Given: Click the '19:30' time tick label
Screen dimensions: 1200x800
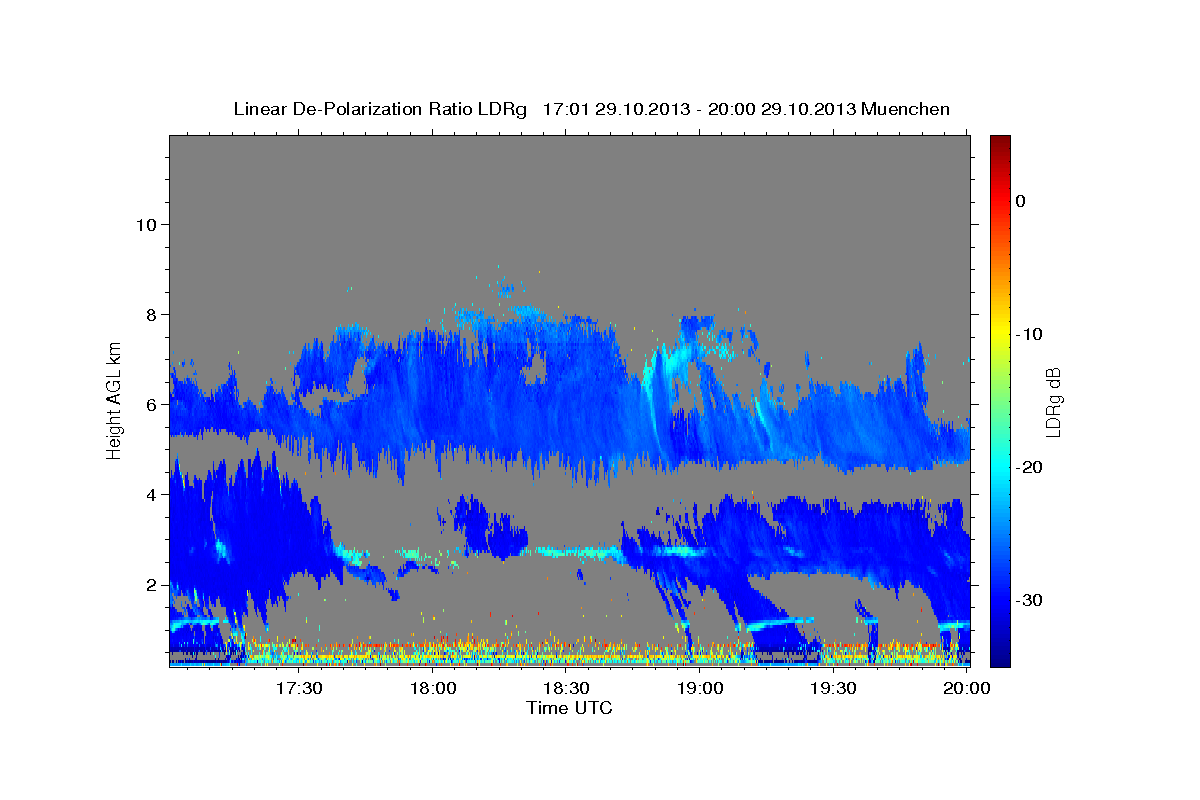Looking at the screenshot, I should point(833,688).
